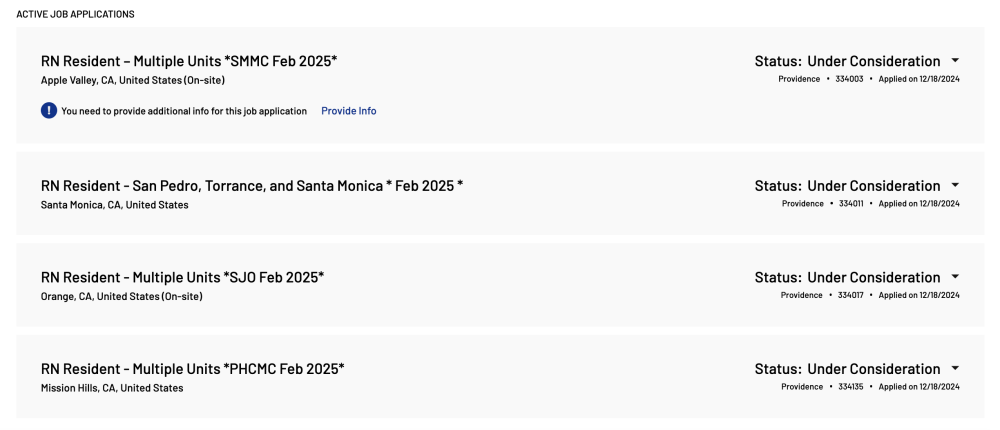Open RN Resident PHCMC Feb 2025 job title

193,369
